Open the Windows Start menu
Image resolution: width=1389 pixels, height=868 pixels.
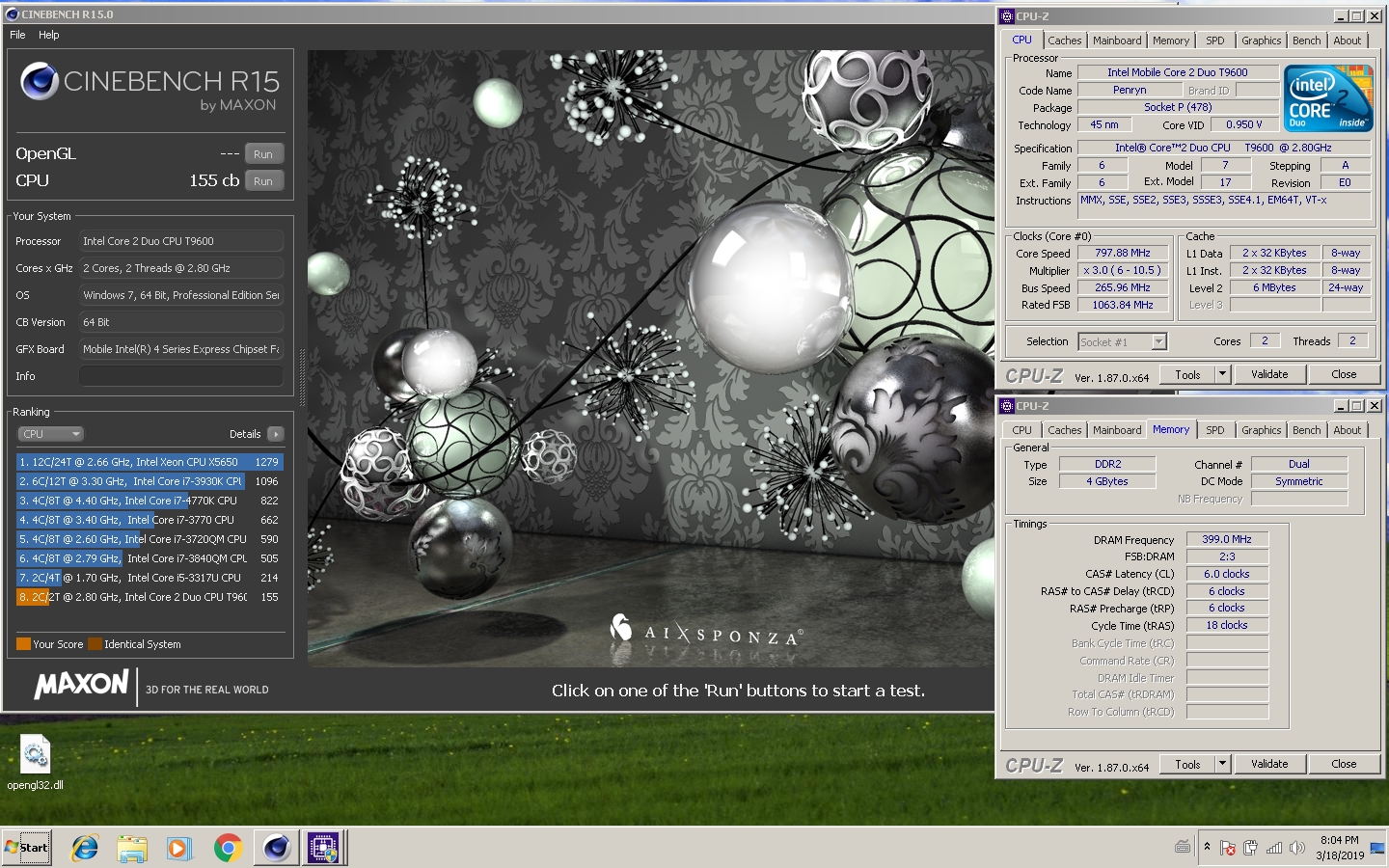(27, 848)
